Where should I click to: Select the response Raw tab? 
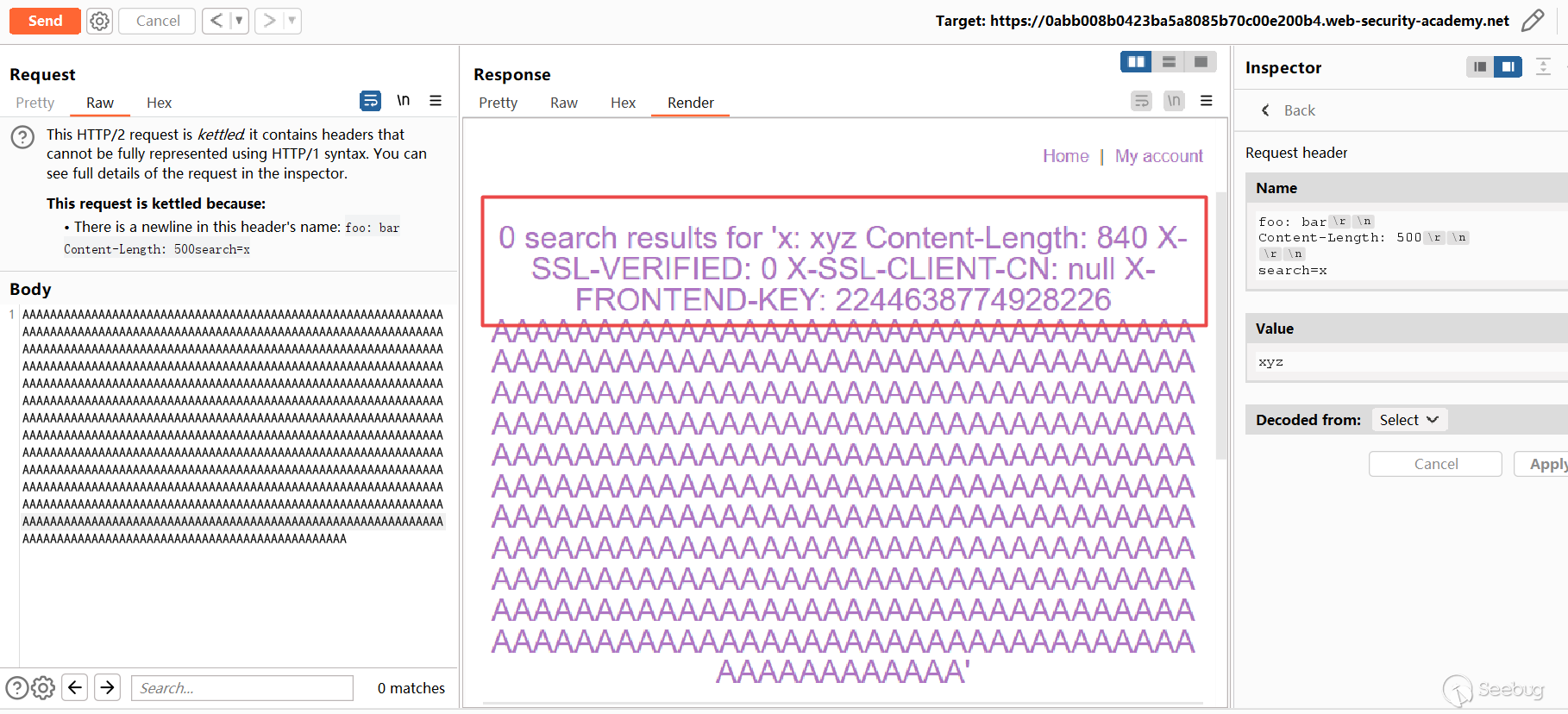click(564, 103)
